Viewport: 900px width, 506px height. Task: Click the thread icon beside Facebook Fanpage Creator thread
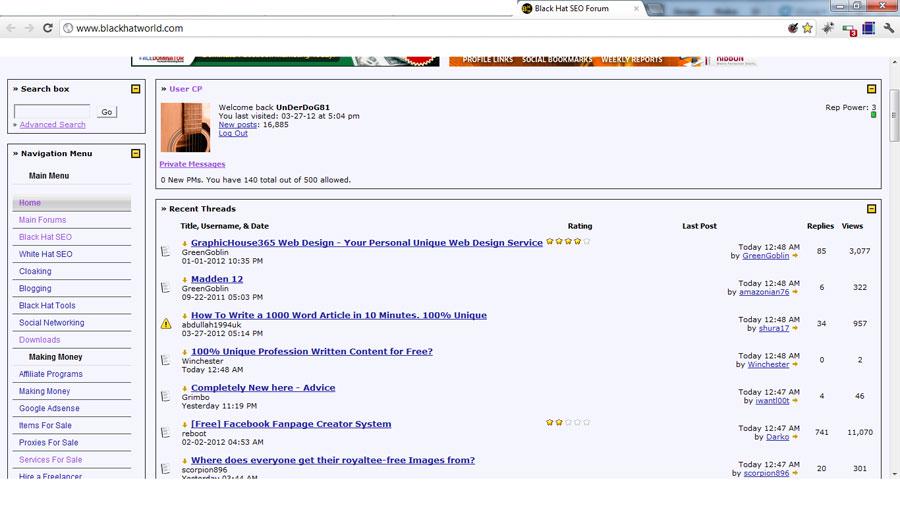165,433
